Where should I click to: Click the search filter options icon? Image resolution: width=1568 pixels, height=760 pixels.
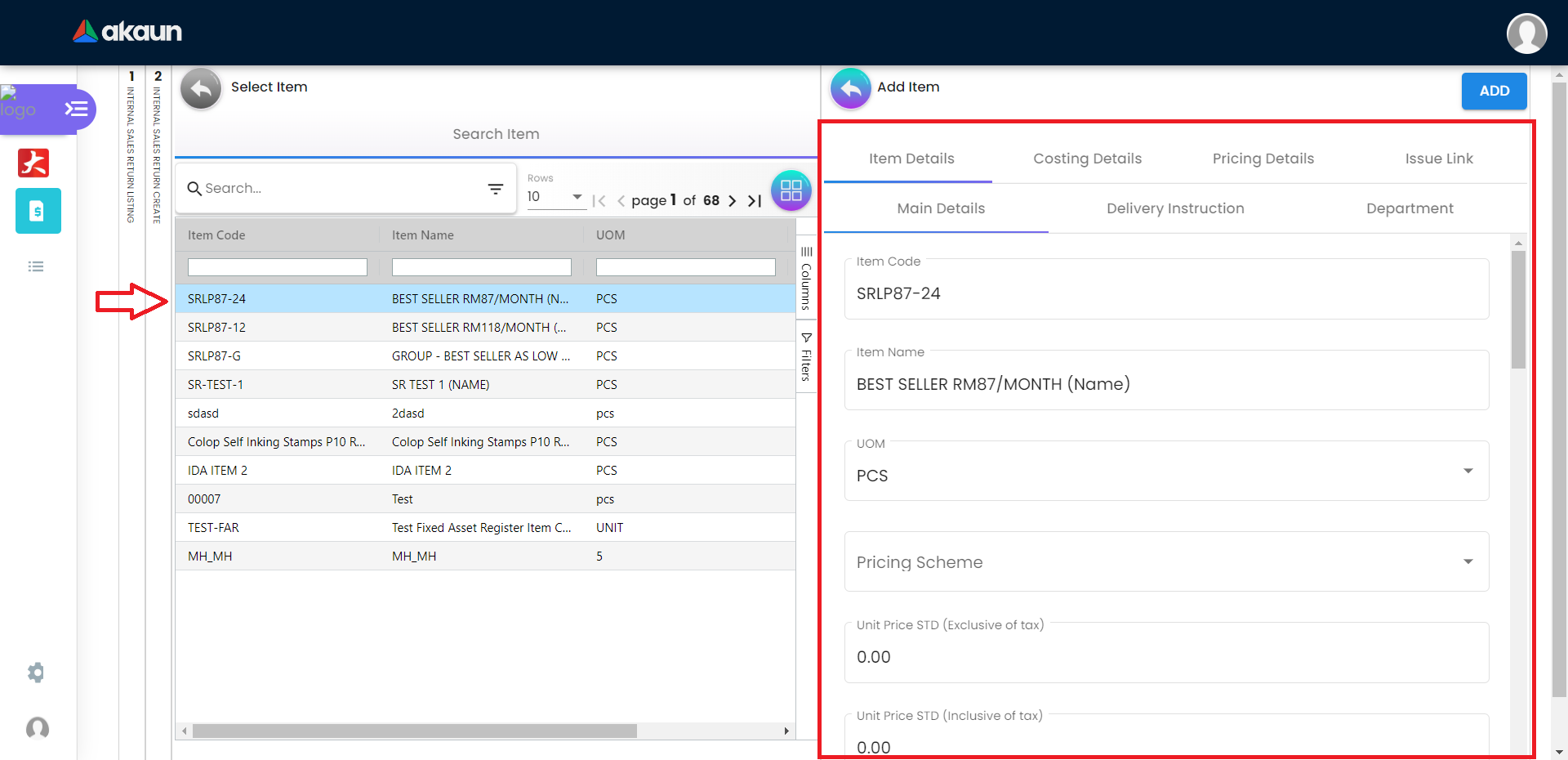click(x=495, y=189)
